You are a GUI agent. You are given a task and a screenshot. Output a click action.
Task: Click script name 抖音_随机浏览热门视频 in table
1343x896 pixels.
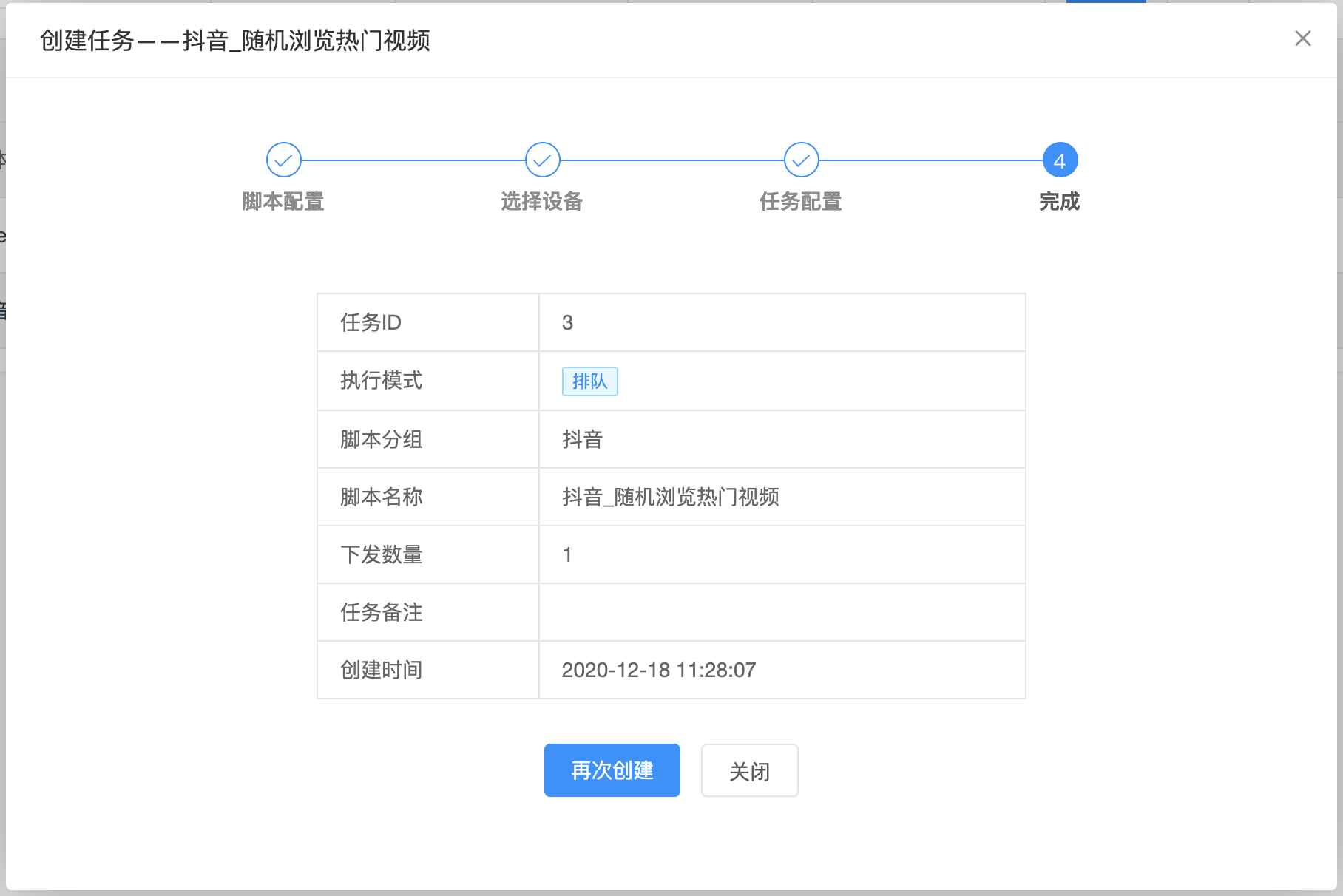671,497
